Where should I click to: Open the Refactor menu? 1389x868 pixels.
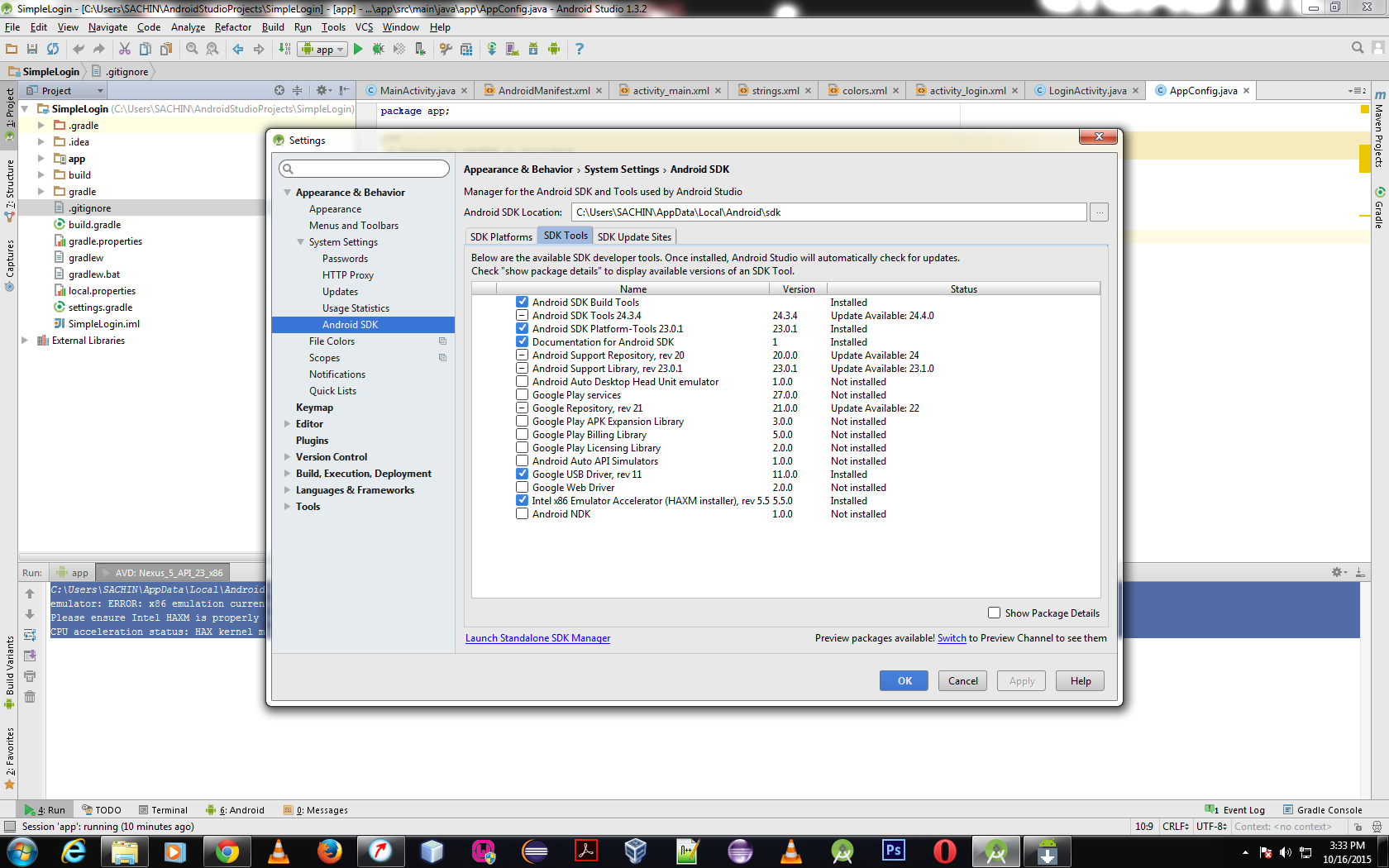(233, 27)
